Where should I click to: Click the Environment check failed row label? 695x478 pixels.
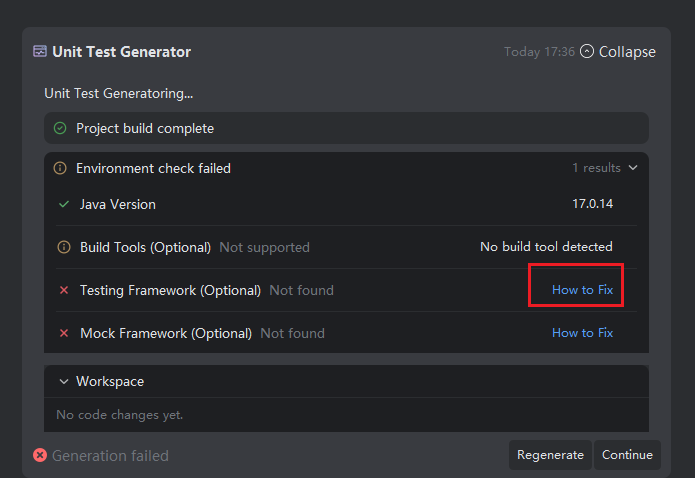pyautogui.click(x=153, y=168)
